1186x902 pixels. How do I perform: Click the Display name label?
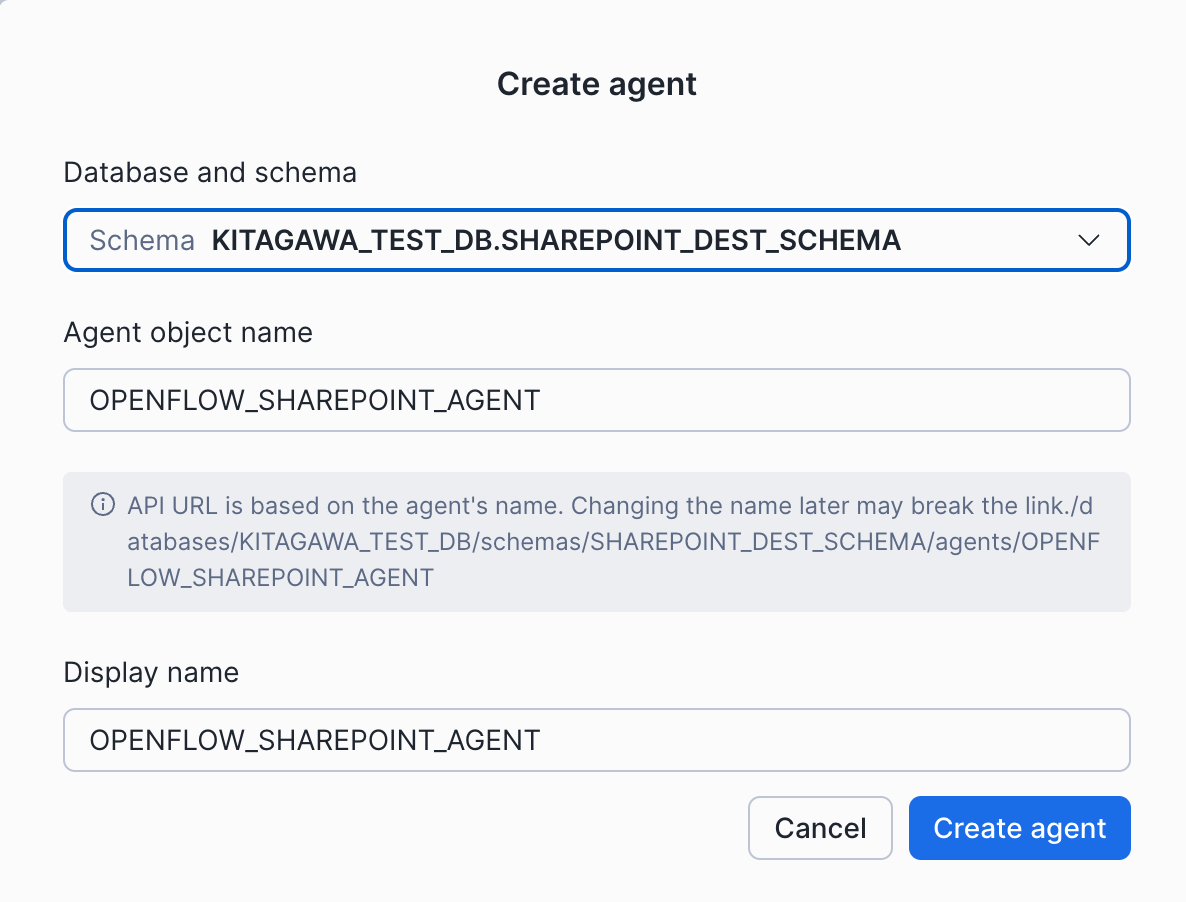151,672
